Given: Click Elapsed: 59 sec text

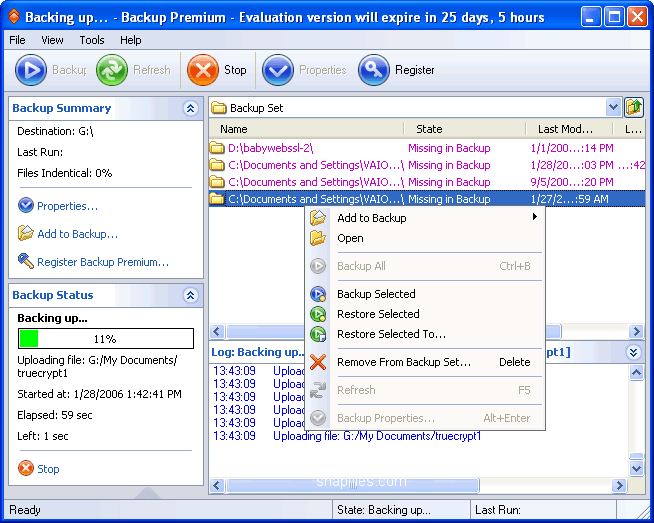Looking at the screenshot, I should [55, 415].
